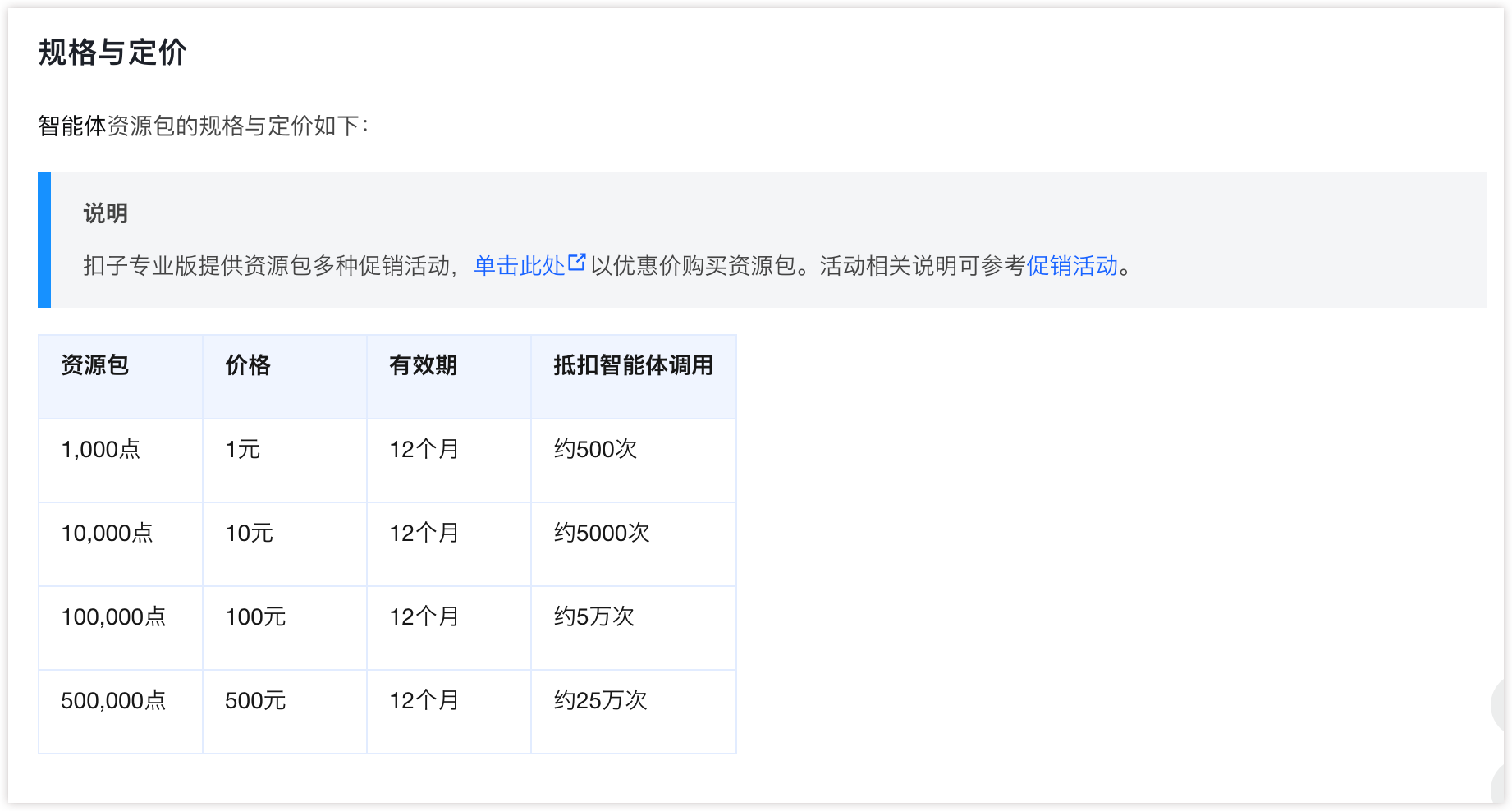Screen dimensions: 1512x811
Task: Click the 500元 price cell
Action: click(x=255, y=701)
